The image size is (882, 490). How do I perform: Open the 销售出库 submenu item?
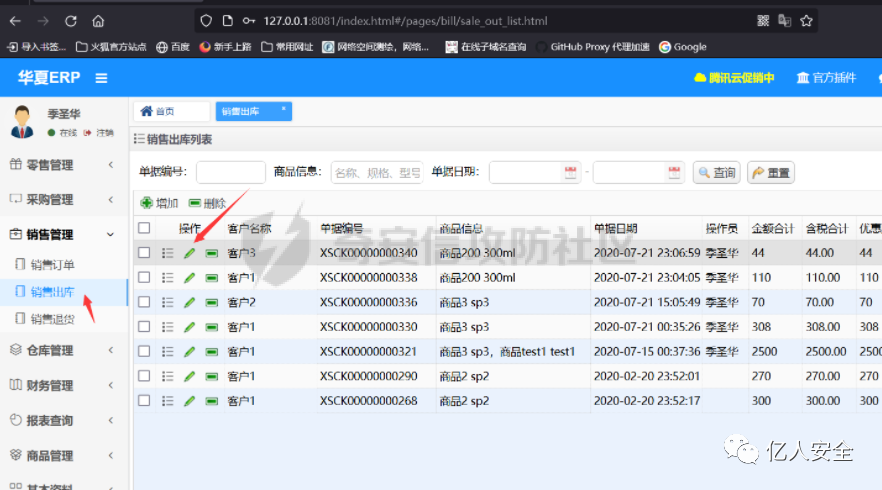click(63, 292)
